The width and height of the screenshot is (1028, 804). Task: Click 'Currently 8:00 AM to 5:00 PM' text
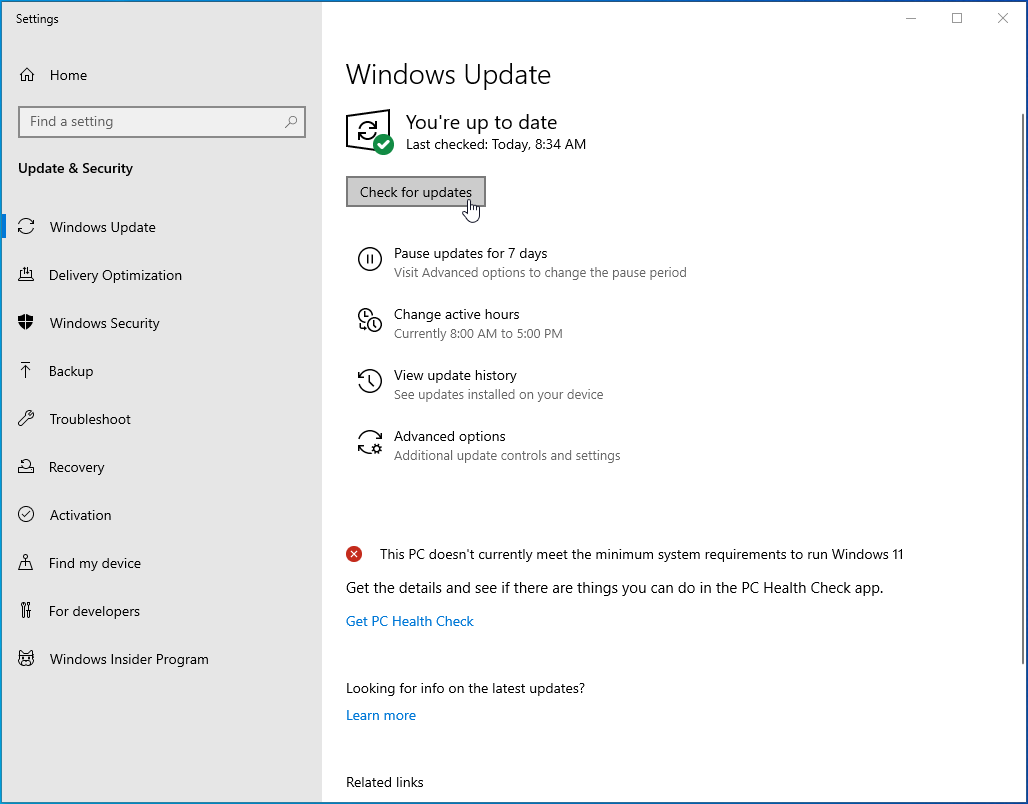(x=478, y=333)
